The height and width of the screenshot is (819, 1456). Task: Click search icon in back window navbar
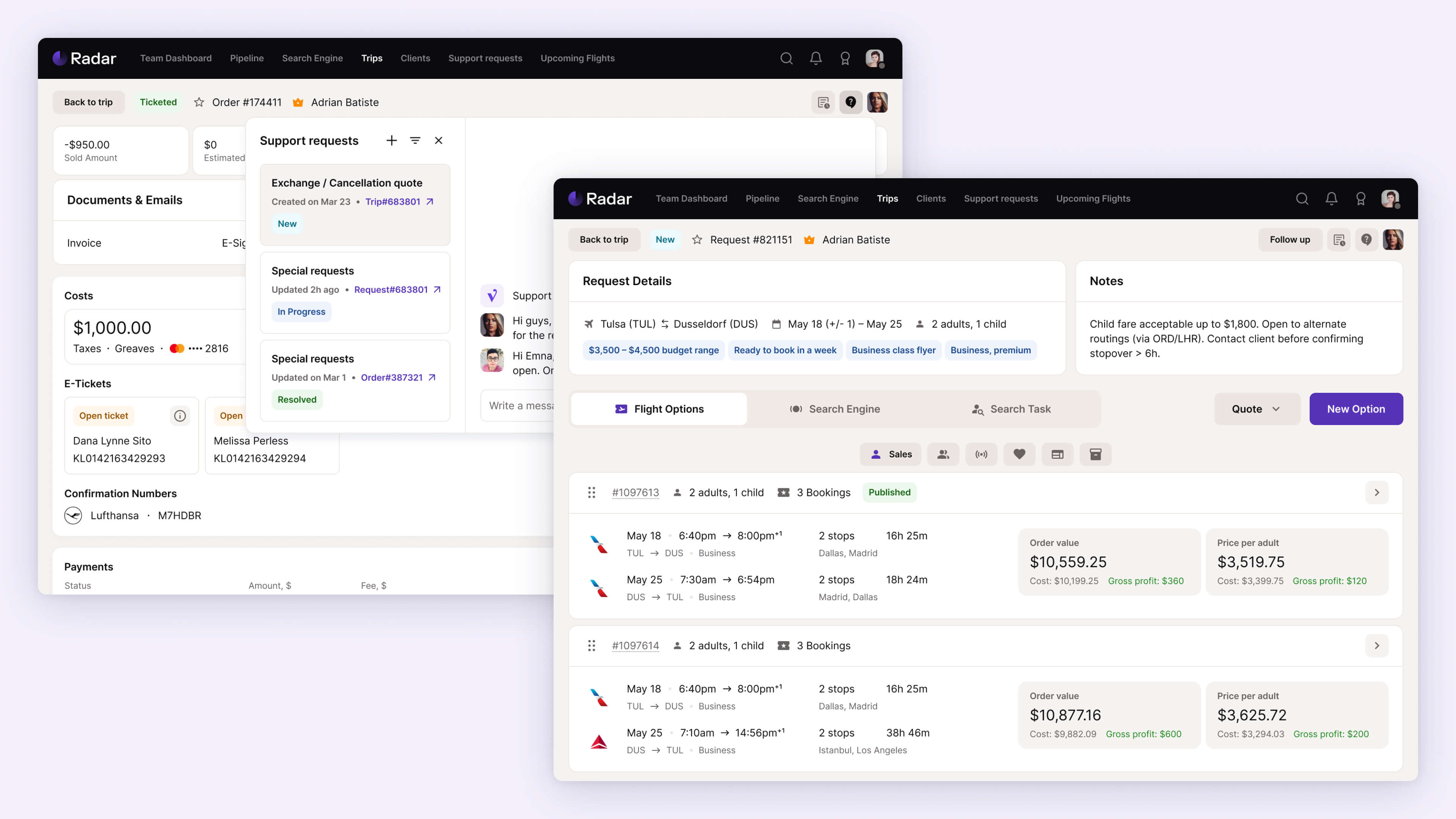(x=786, y=58)
